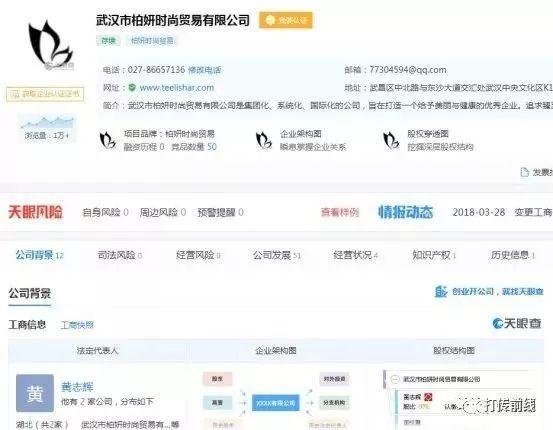
Task: Click the orange company verification button
Action: click(x=286, y=20)
